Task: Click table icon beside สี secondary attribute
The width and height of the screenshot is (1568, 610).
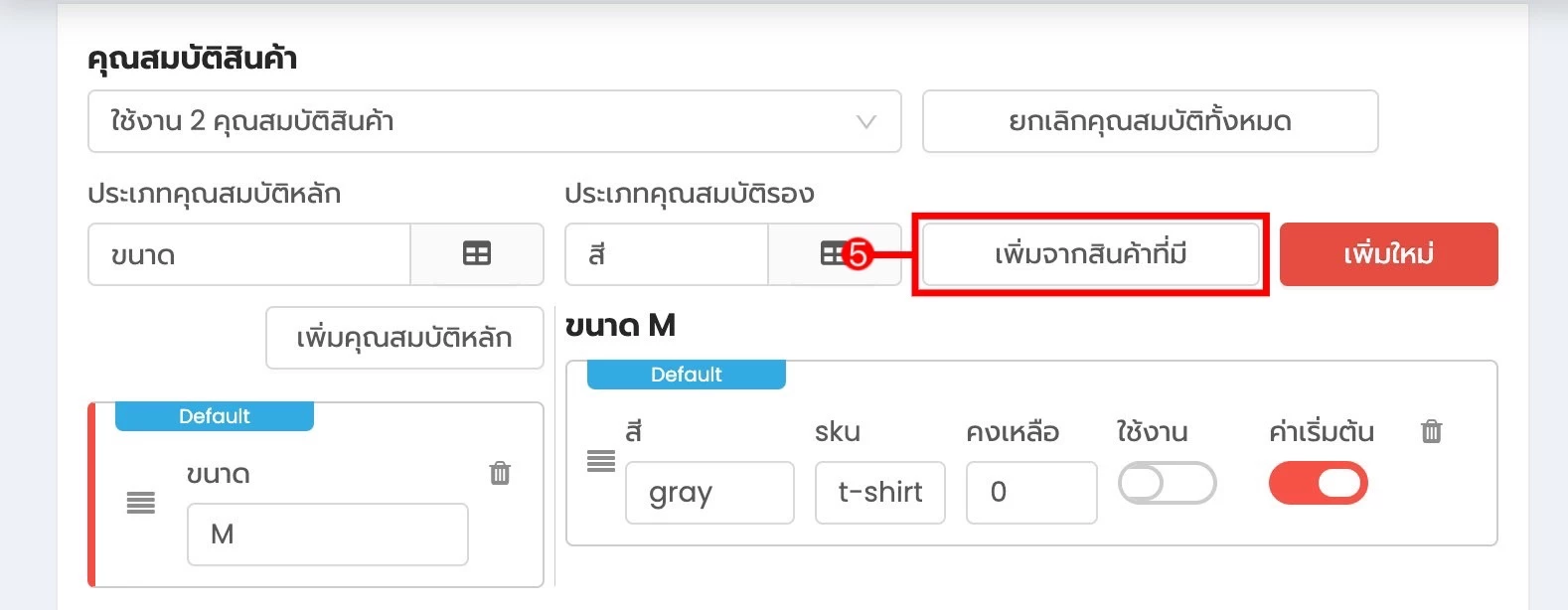Action: [833, 254]
